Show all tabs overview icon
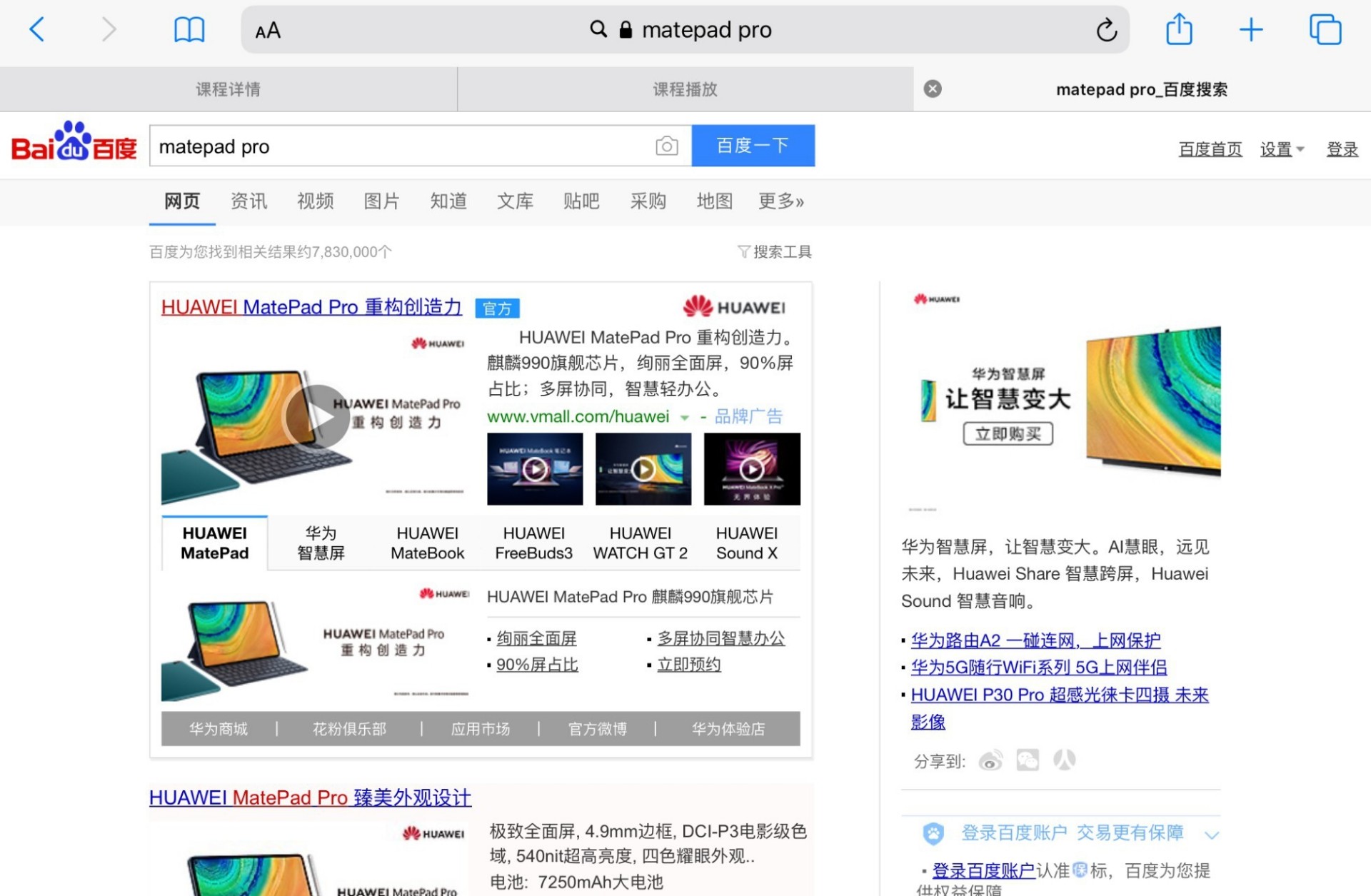The image size is (1371, 896). click(1325, 29)
